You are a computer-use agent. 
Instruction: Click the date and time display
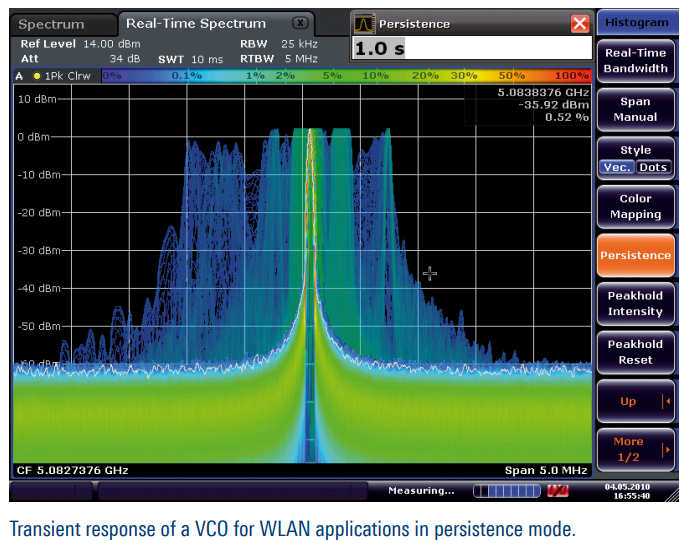point(627,491)
